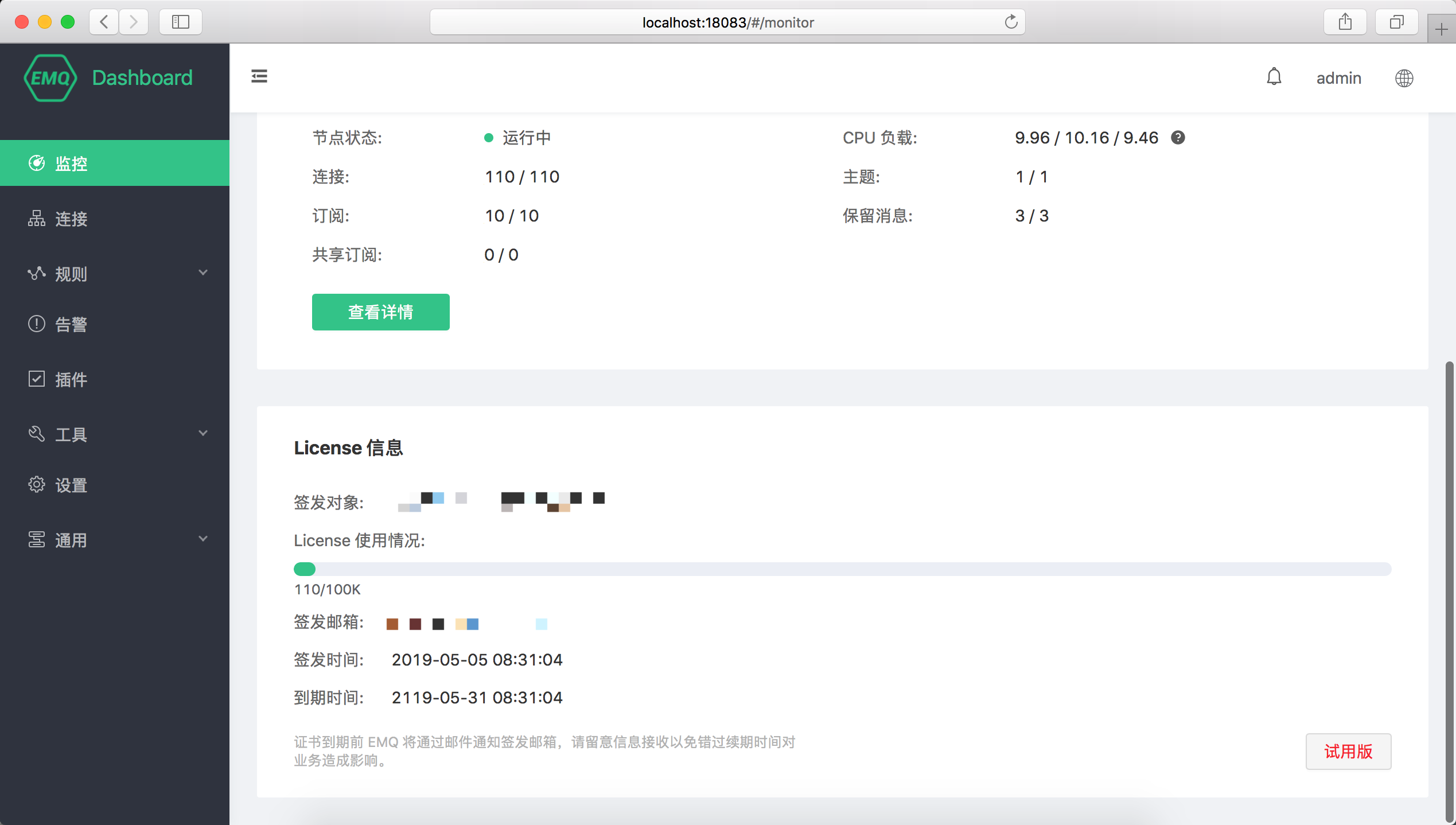Screen dimensions: 1456x825
Task: Click the localhost:18083 address bar
Action: point(727,22)
